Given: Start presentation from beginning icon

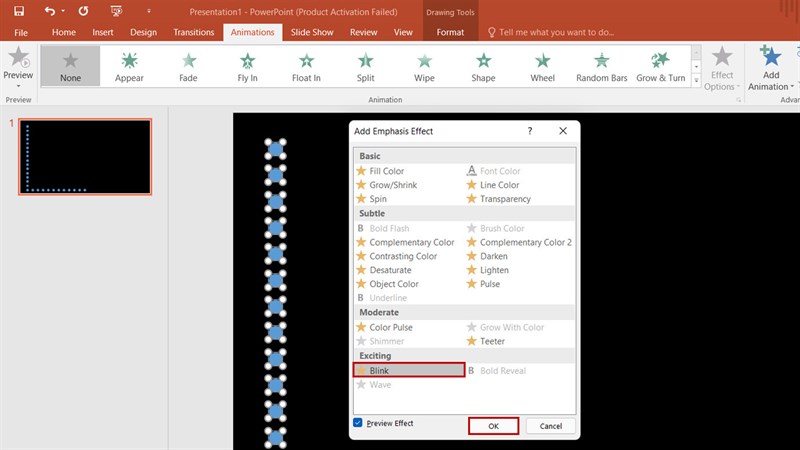Looking at the screenshot, I should [116, 11].
